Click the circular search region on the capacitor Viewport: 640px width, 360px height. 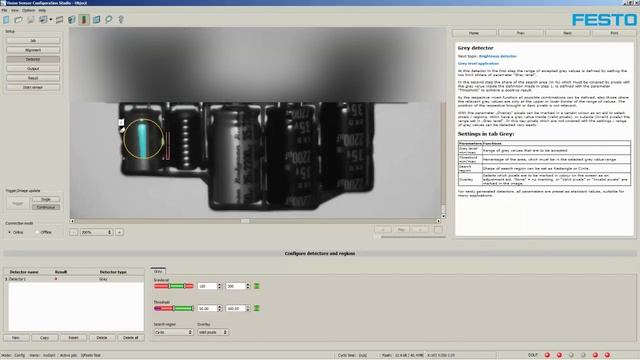point(143,139)
